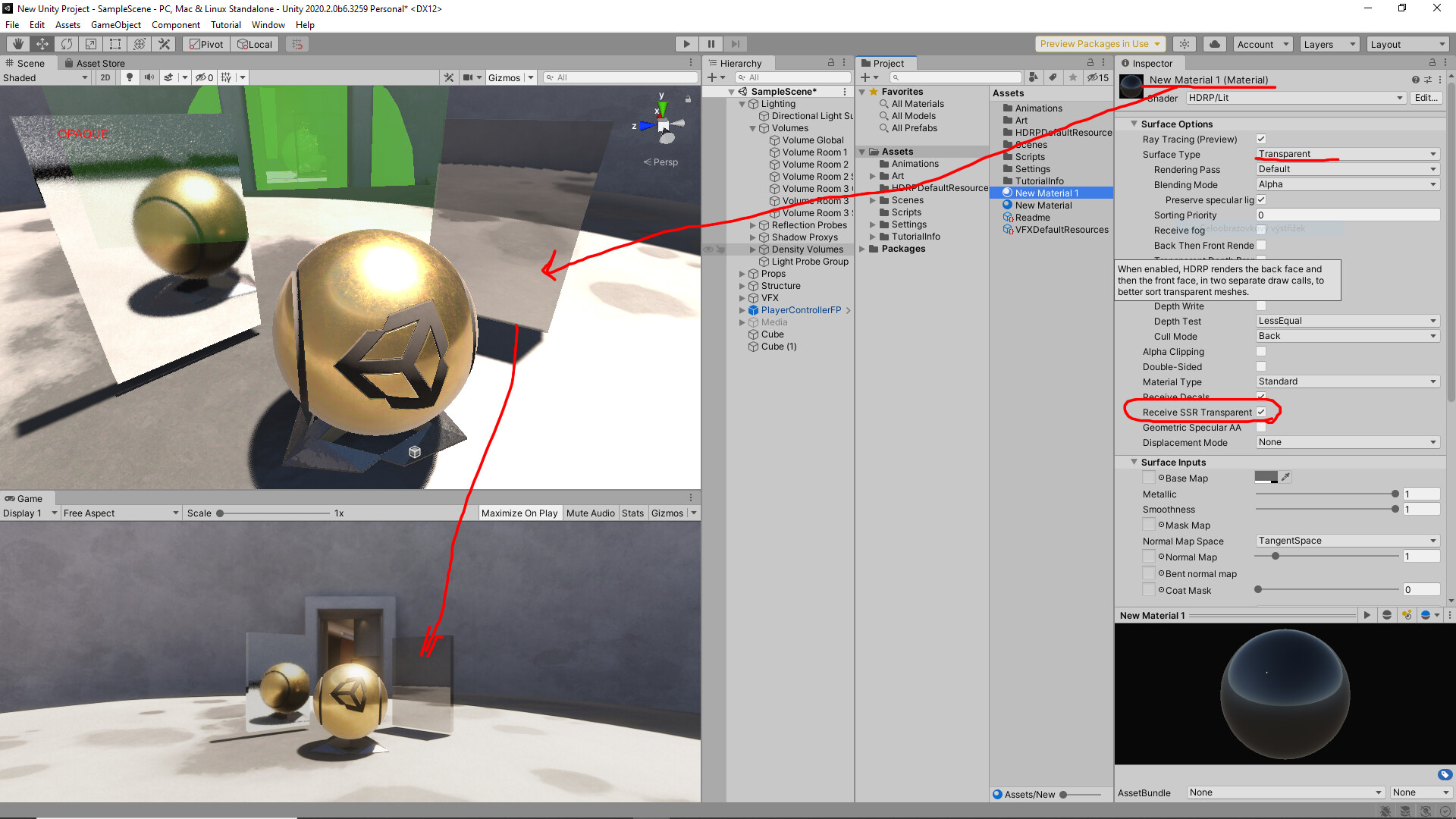Select the Rect transform tool

click(x=115, y=44)
